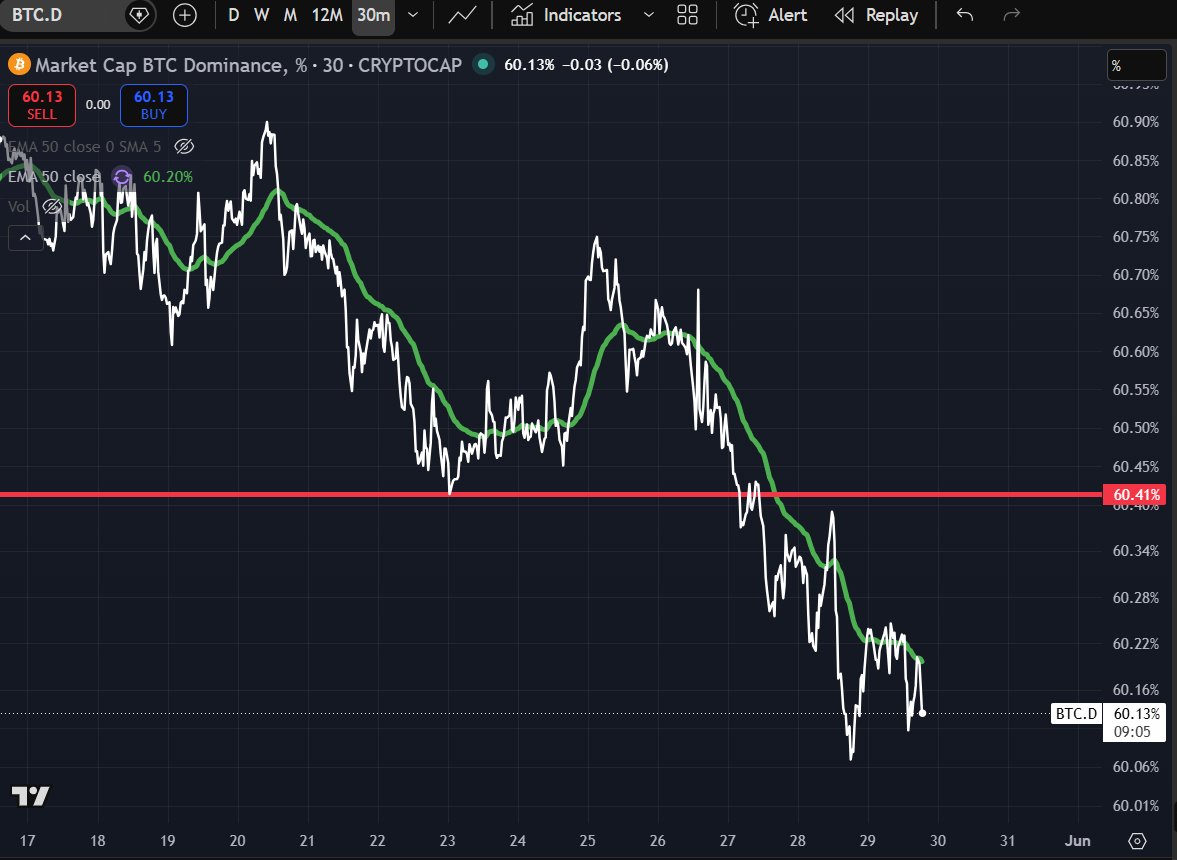Undo the last chart action
This screenshot has height=860, width=1177.
(965, 15)
